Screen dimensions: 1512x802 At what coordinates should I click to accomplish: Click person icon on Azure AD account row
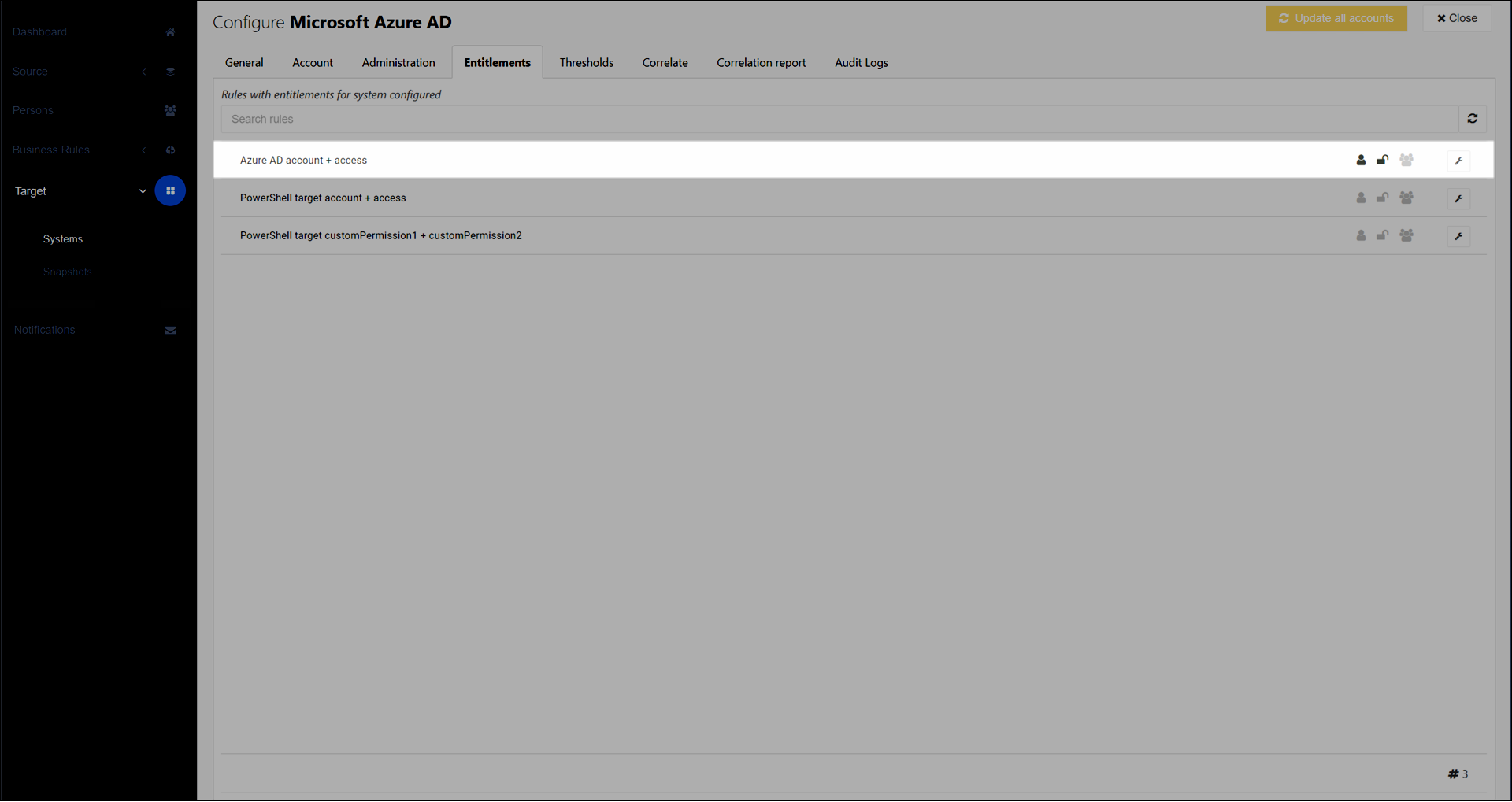1361,161
